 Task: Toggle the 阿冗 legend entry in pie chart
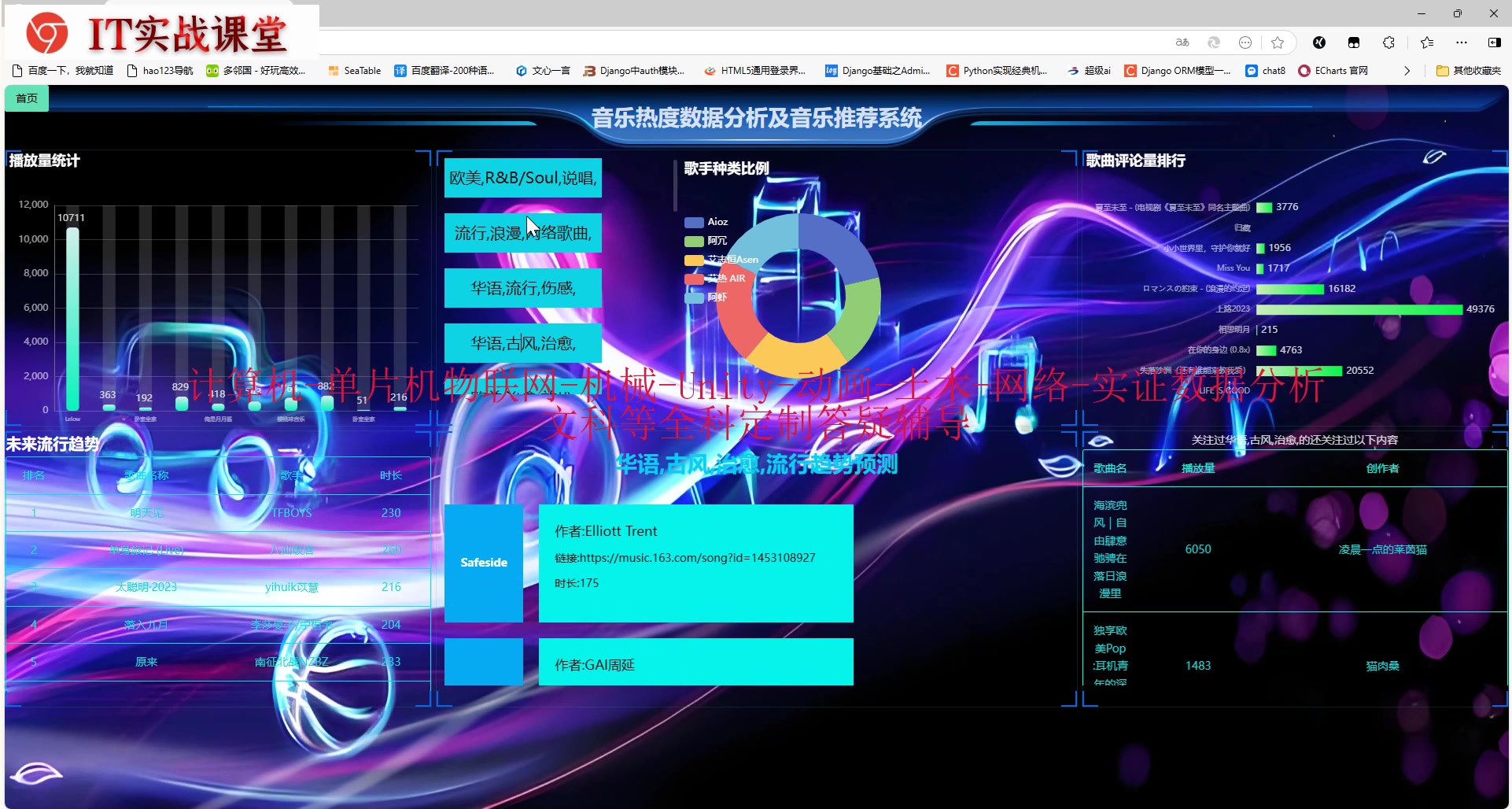pyautogui.click(x=706, y=241)
